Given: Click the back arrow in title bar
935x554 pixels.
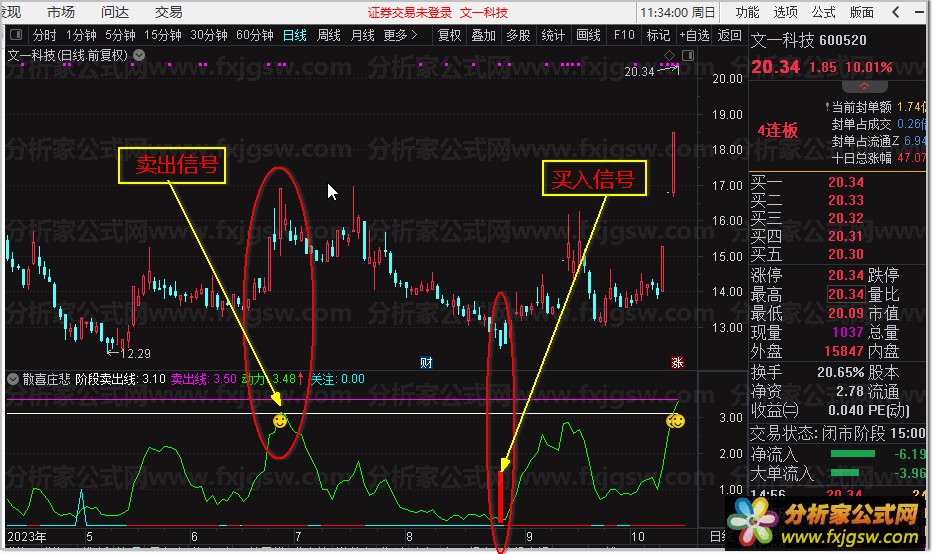Looking at the screenshot, I should coord(896,12).
